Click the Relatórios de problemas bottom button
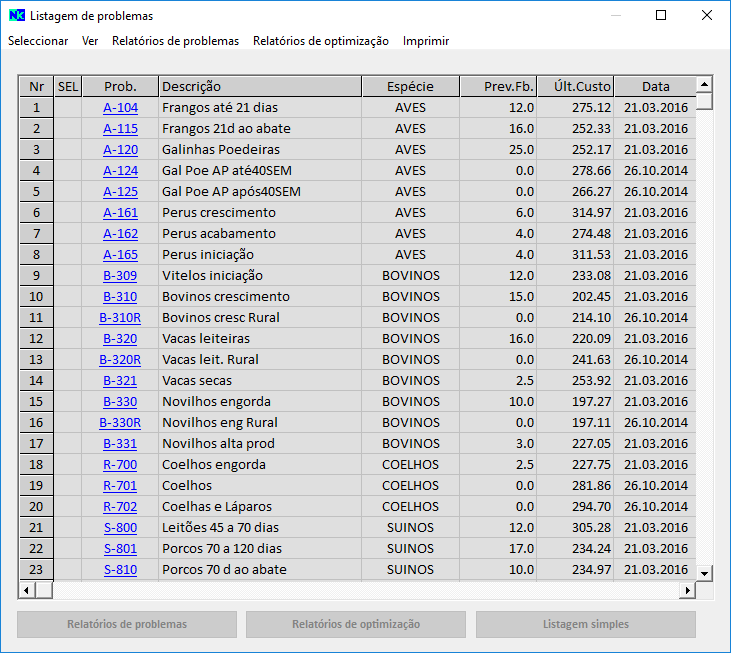 (127, 624)
